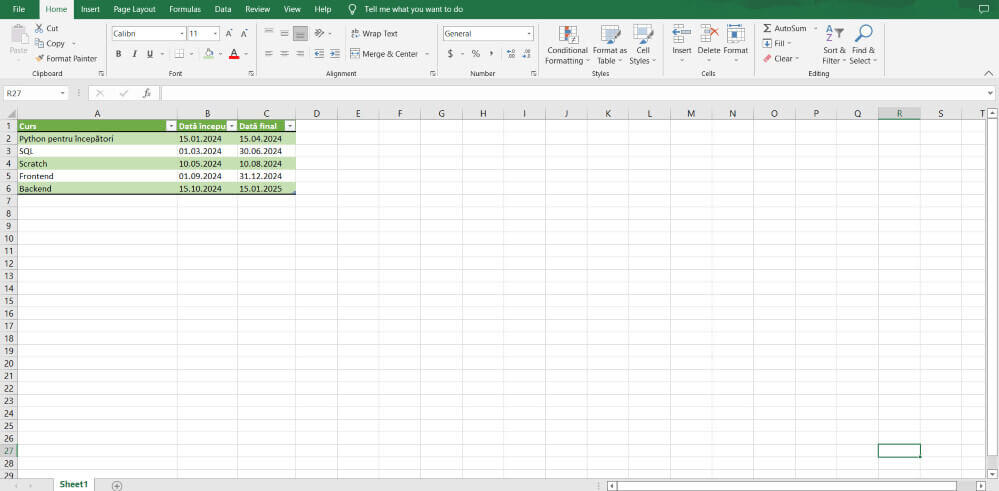The width and height of the screenshot is (999, 491).
Task: Expand the formula bar
Action: pos(989,94)
